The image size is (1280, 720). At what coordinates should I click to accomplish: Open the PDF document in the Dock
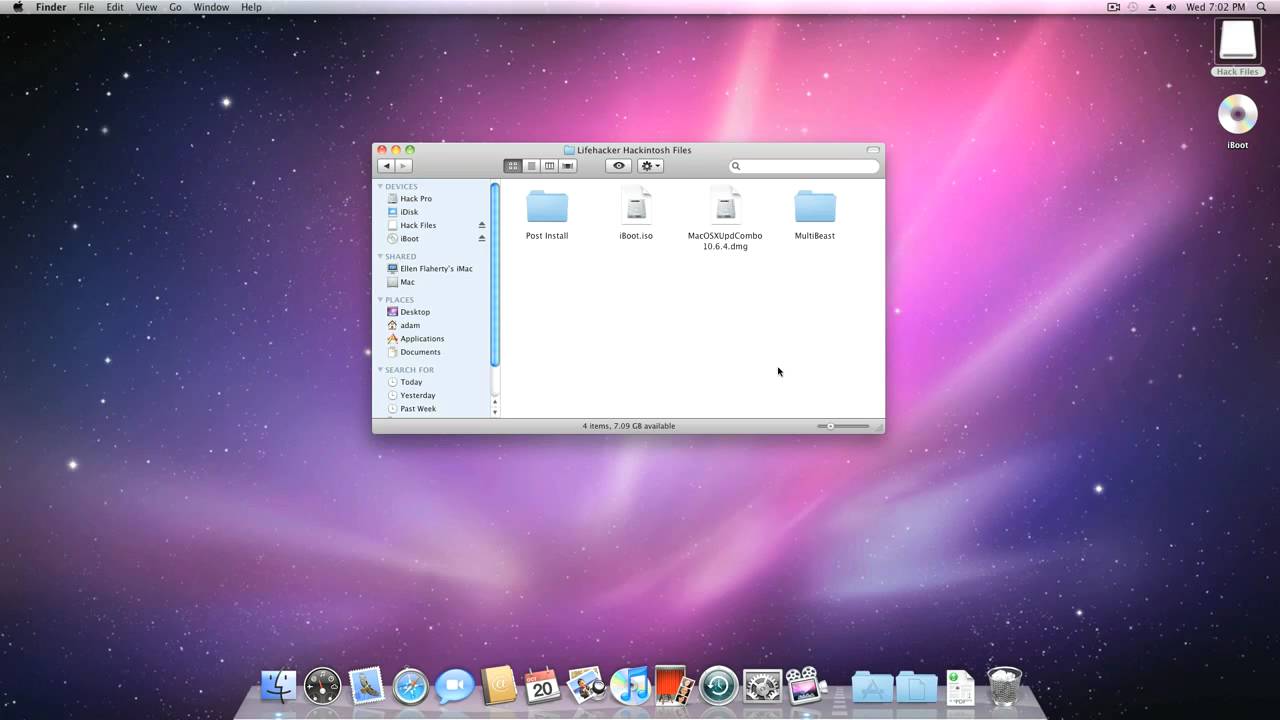pyautogui.click(x=960, y=687)
